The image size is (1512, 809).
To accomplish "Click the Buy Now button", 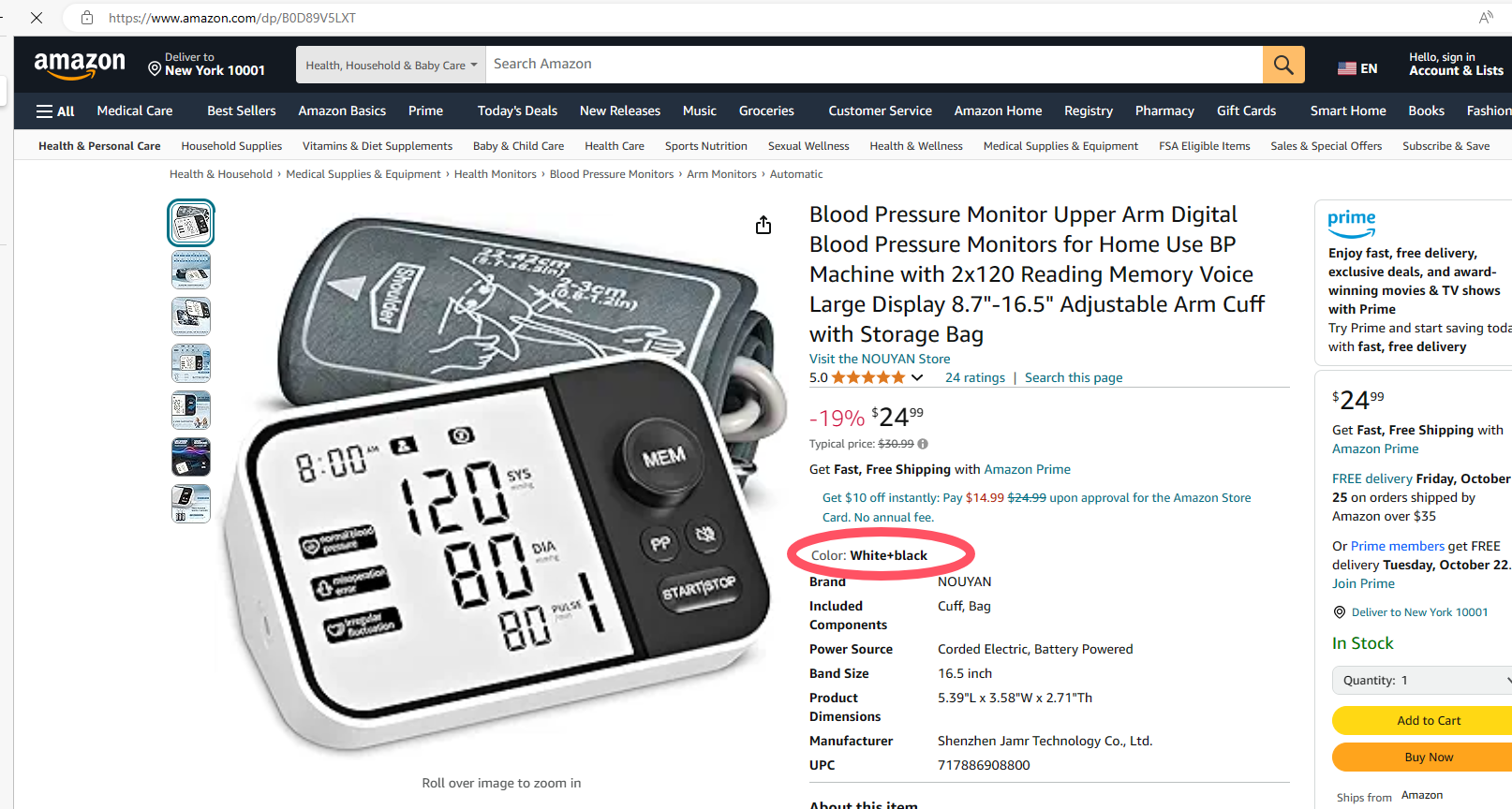I will point(1422,758).
